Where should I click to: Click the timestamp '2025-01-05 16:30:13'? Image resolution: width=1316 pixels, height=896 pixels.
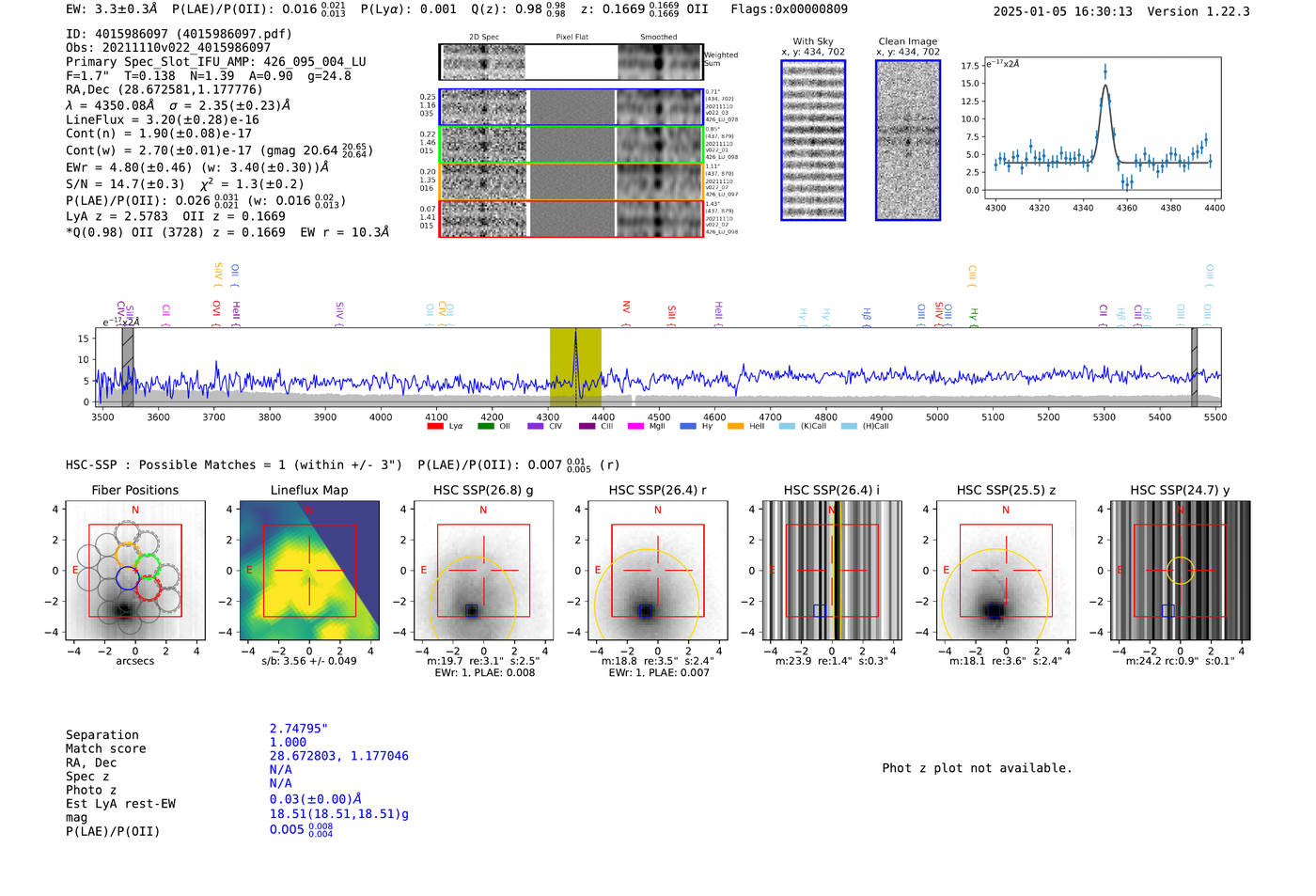click(1062, 11)
